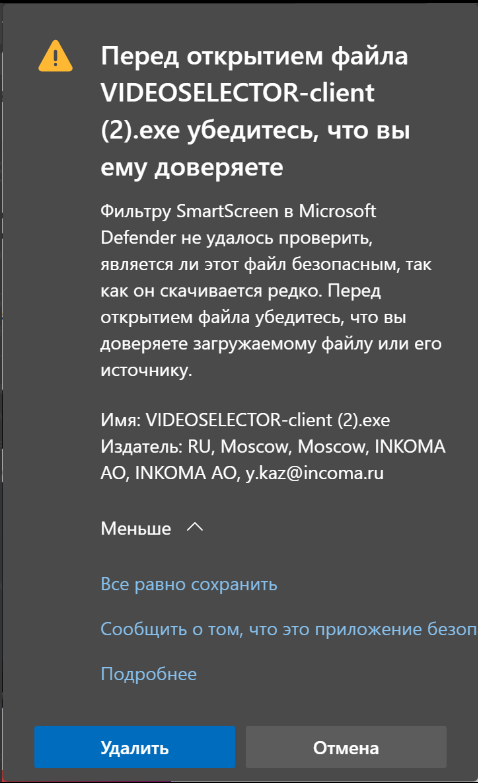Click the yellow warning triangle icon

pos(55,56)
